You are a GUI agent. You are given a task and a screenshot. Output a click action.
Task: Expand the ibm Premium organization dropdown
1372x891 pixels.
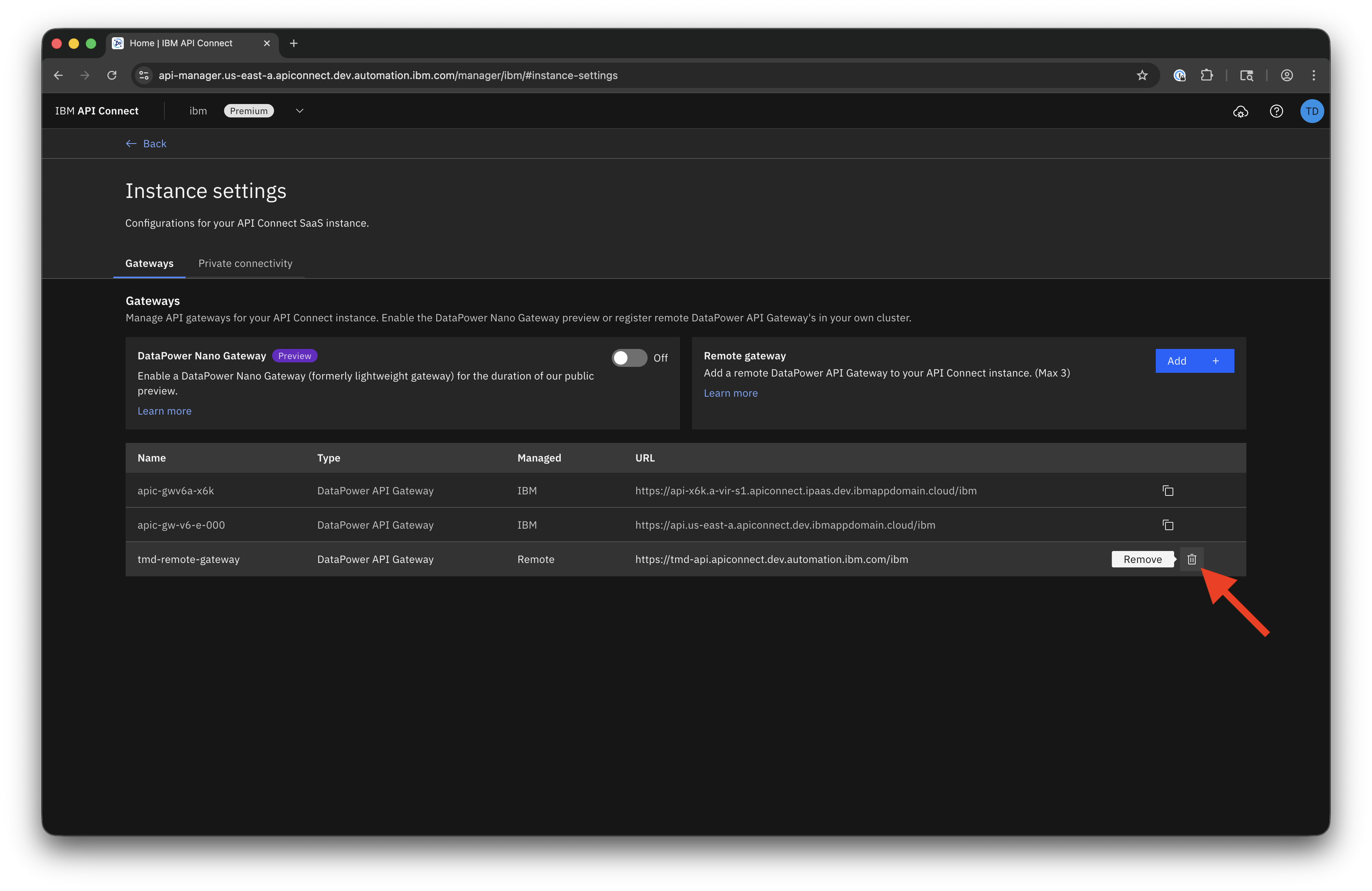coord(299,111)
